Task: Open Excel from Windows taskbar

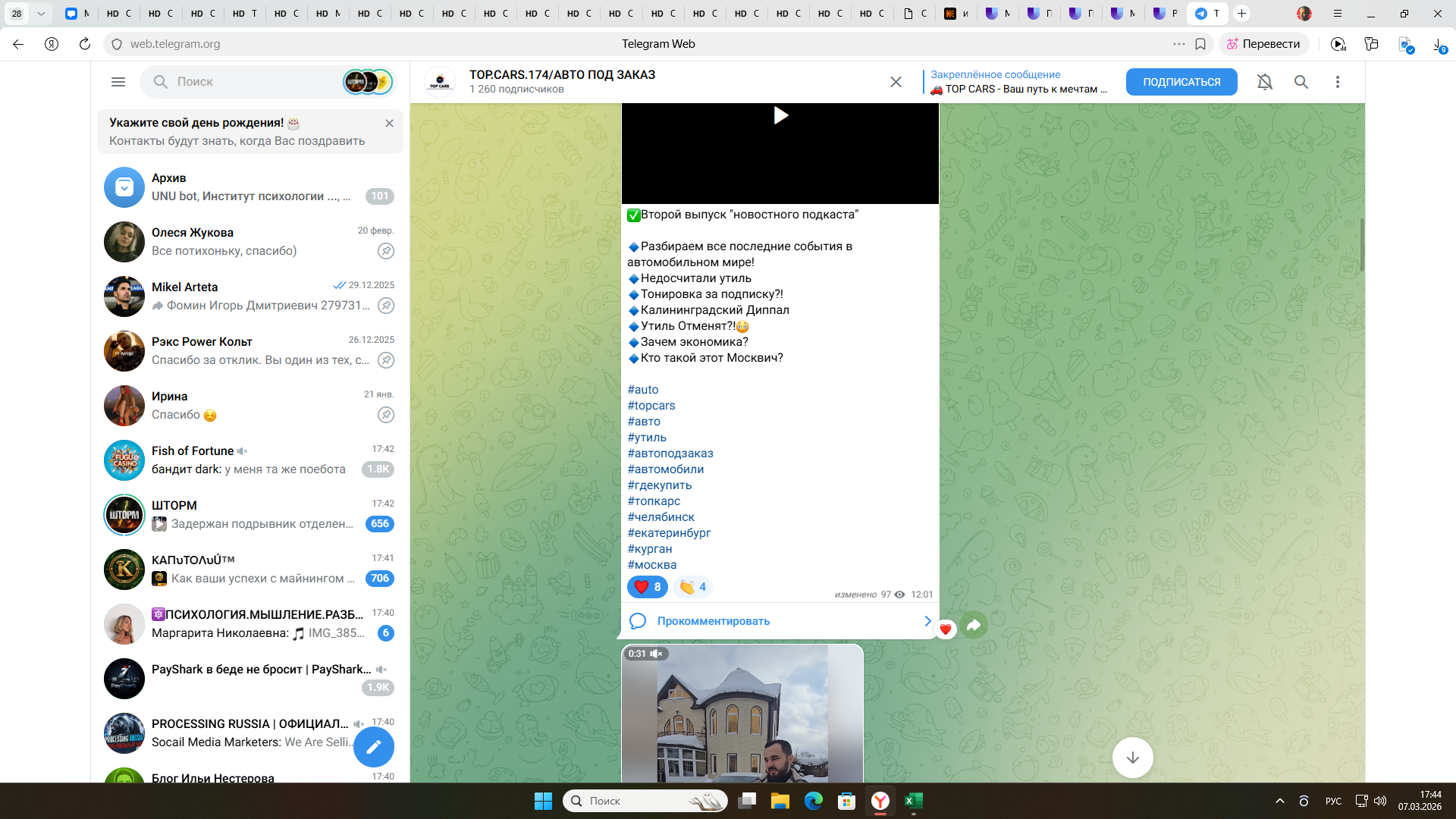Action: click(x=913, y=801)
